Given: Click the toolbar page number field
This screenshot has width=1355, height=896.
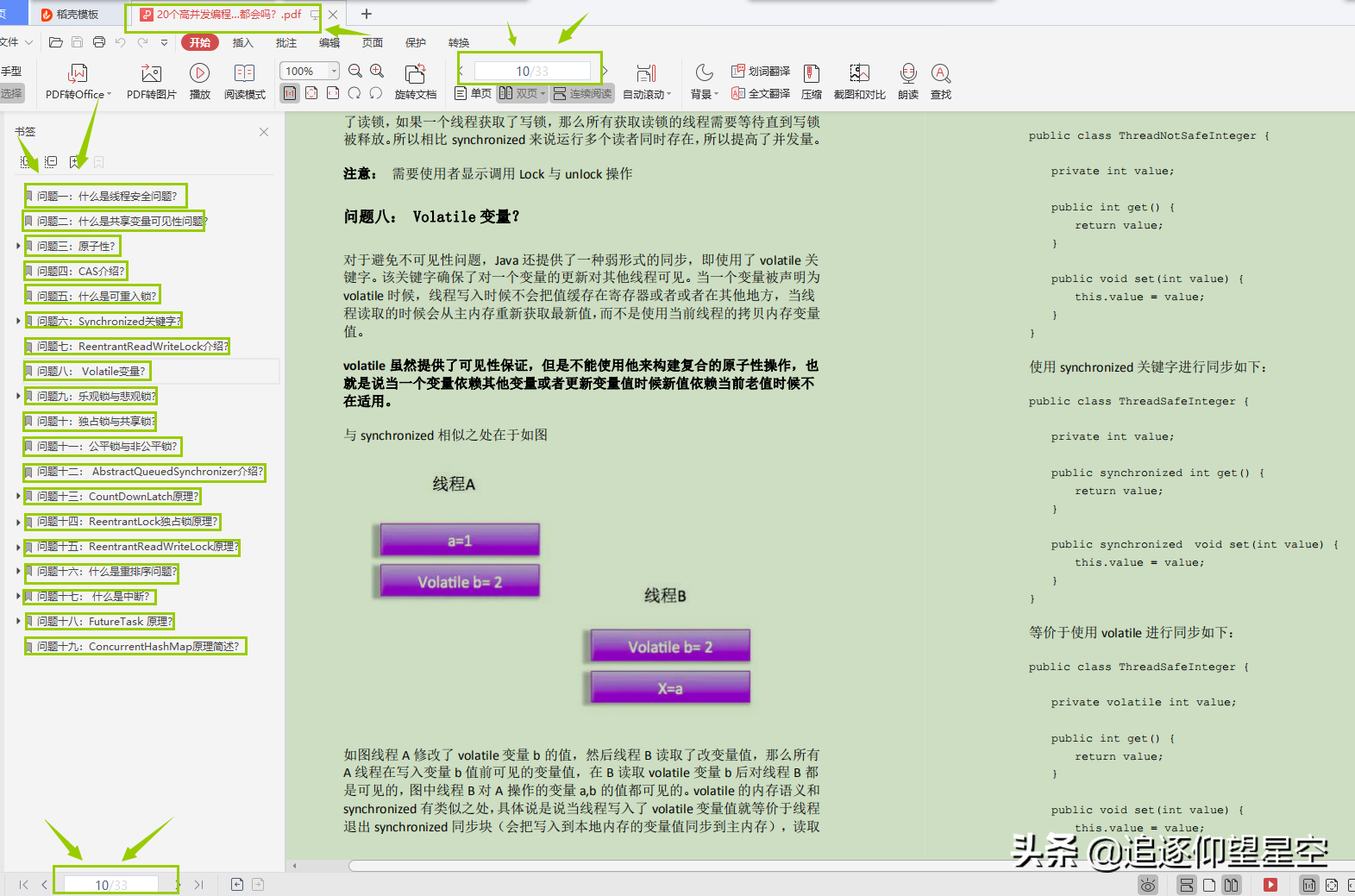Looking at the screenshot, I should (531, 71).
